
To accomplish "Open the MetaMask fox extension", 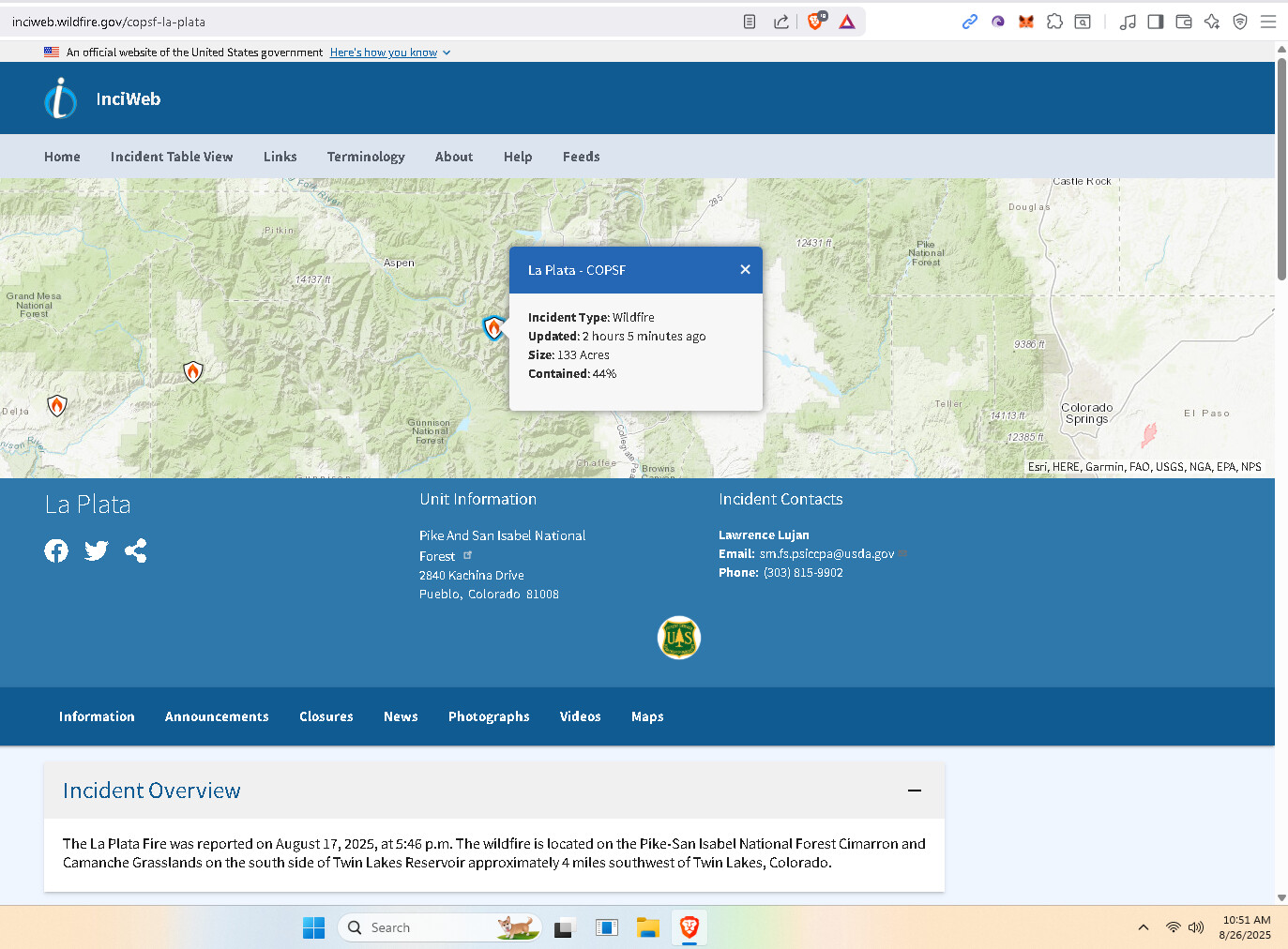I will [x=1026, y=22].
